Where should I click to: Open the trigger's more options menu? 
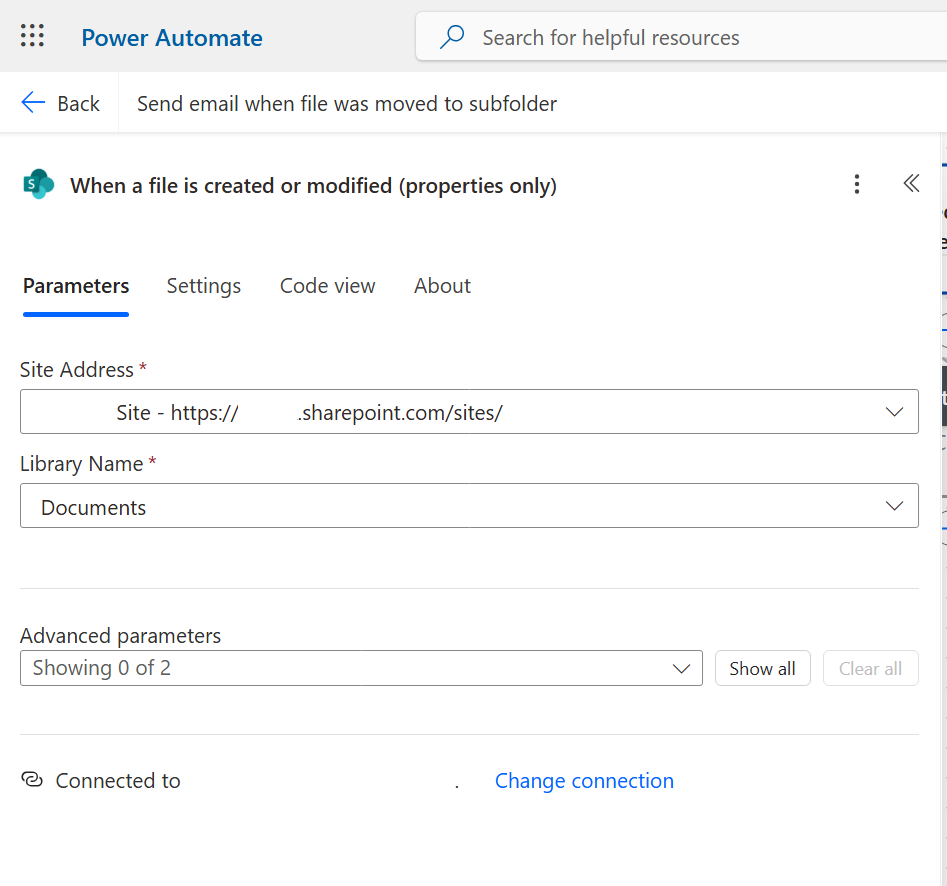click(856, 184)
